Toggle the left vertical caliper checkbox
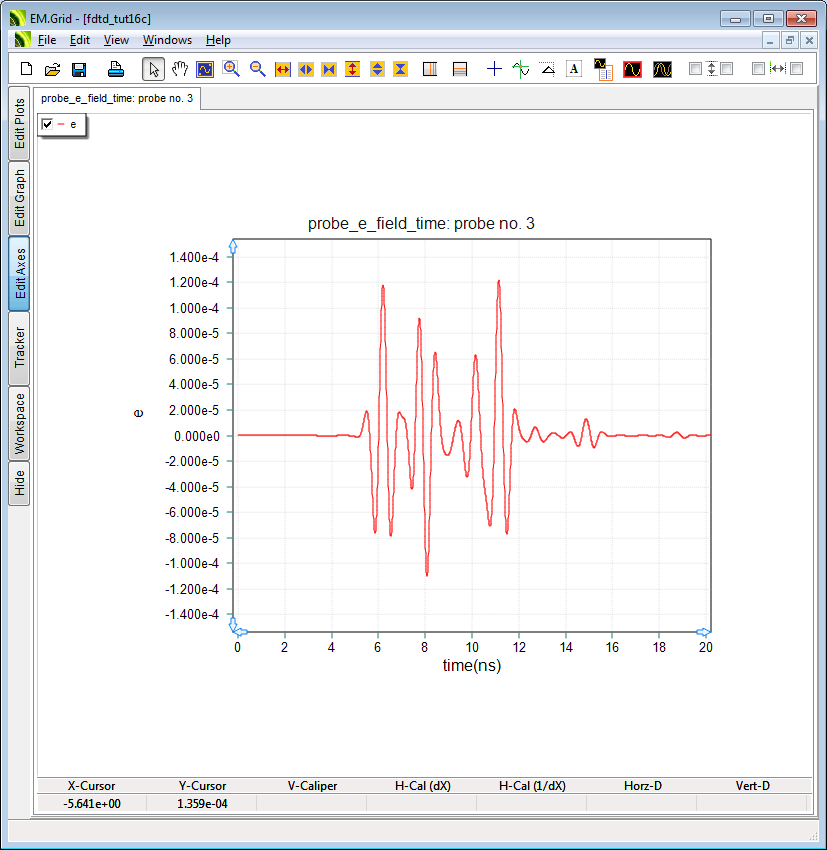 click(696, 69)
